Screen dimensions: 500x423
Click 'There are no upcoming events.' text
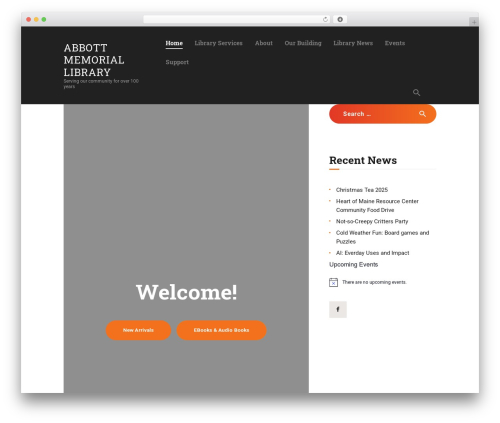[374, 282]
